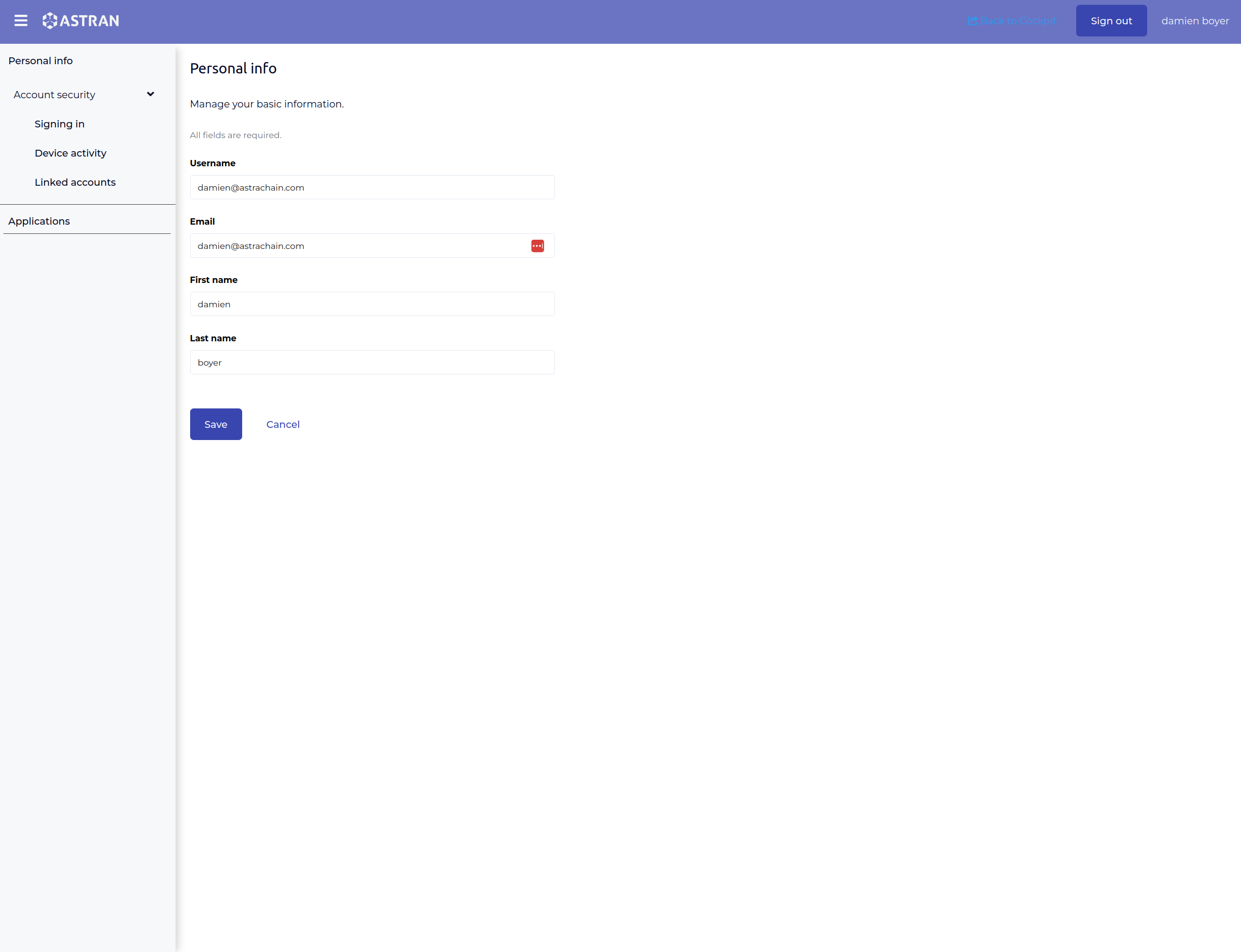Viewport: 1241px width, 952px height.
Task: Click 'Manage your basic information.' text
Action: (x=267, y=104)
